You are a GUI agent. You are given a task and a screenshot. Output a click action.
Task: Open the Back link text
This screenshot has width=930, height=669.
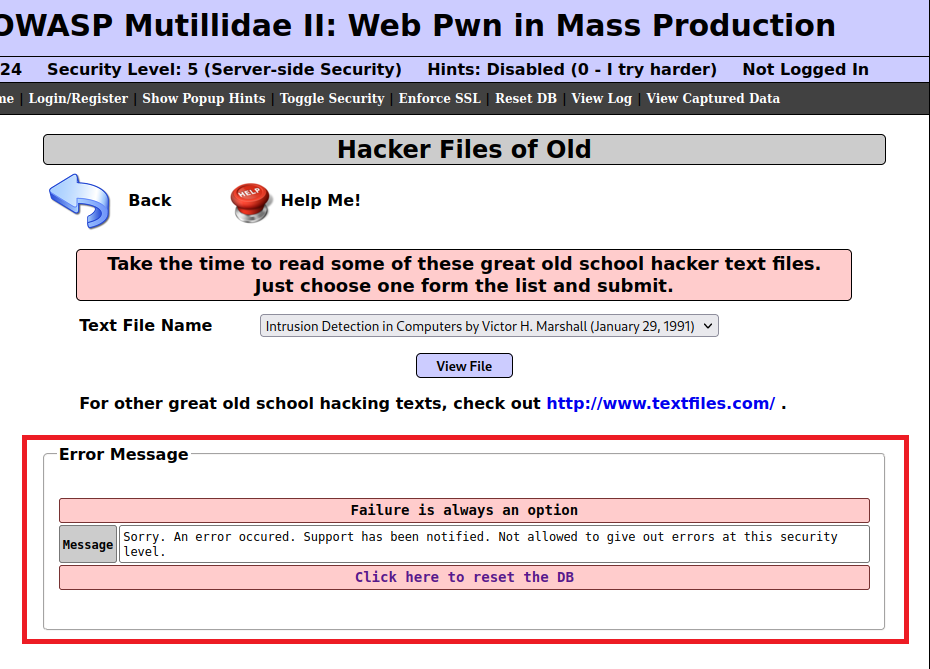pyautogui.click(x=149, y=200)
